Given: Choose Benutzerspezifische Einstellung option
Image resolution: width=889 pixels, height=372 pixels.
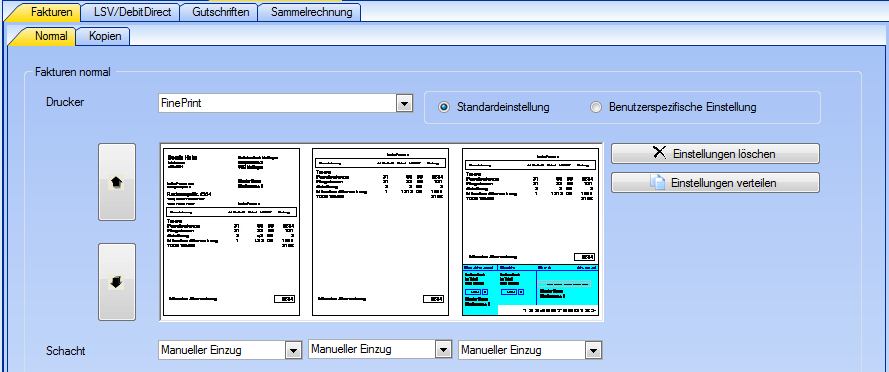Looking at the screenshot, I should (x=596, y=107).
